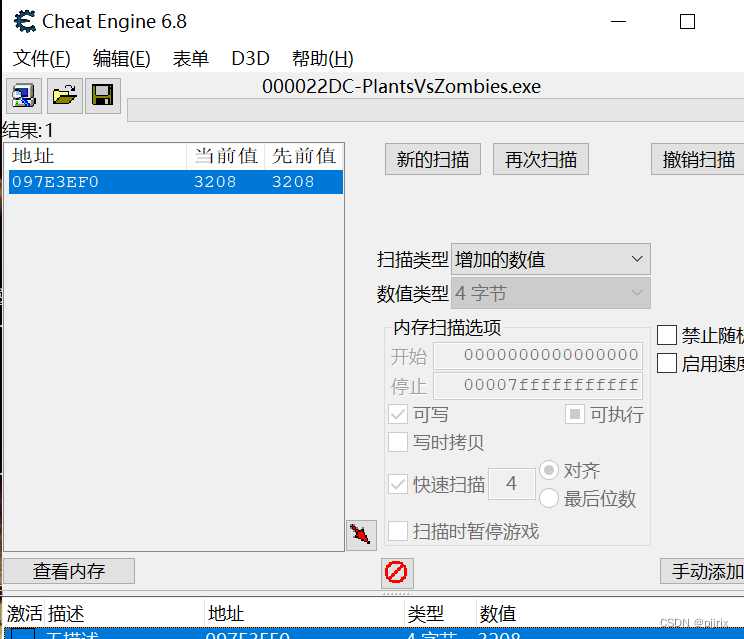This screenshot has height=639, width=744.
Task: Click the fast scan alignment field showing 4
Action: point(512,484)
